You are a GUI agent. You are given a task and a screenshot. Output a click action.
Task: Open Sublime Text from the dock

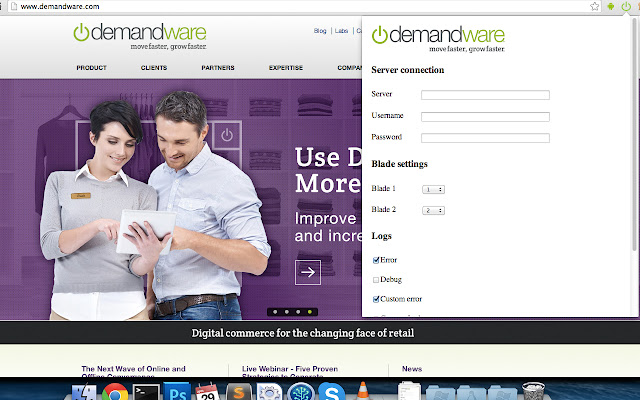238,392
